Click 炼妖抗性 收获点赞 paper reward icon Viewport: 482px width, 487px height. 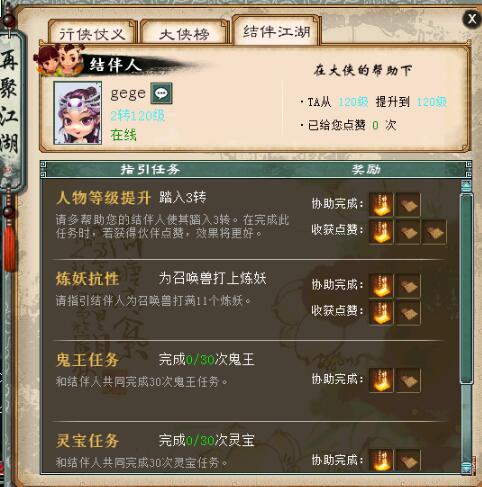click(x=408, y=313)
